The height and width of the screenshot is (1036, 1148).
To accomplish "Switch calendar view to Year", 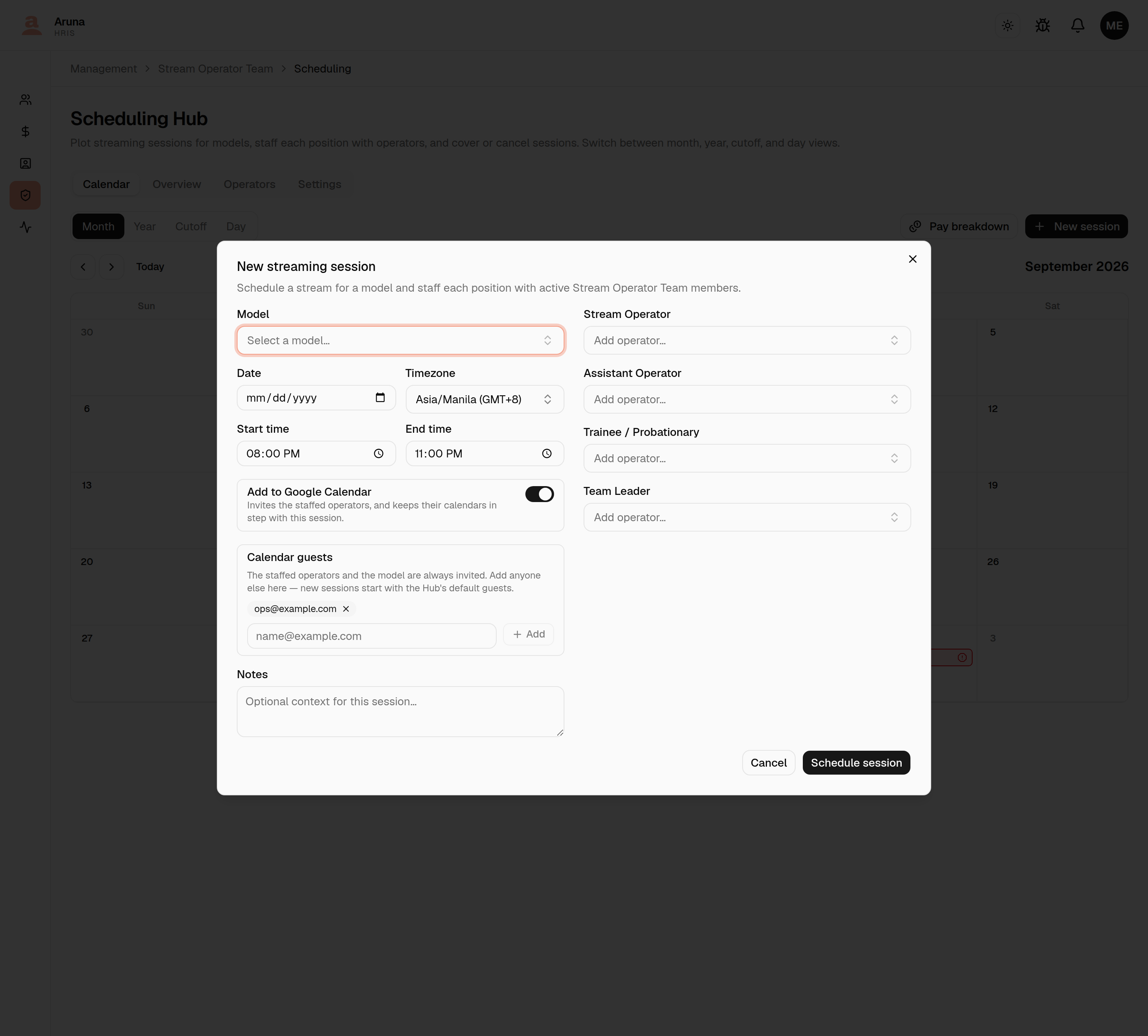I will 145,227.
